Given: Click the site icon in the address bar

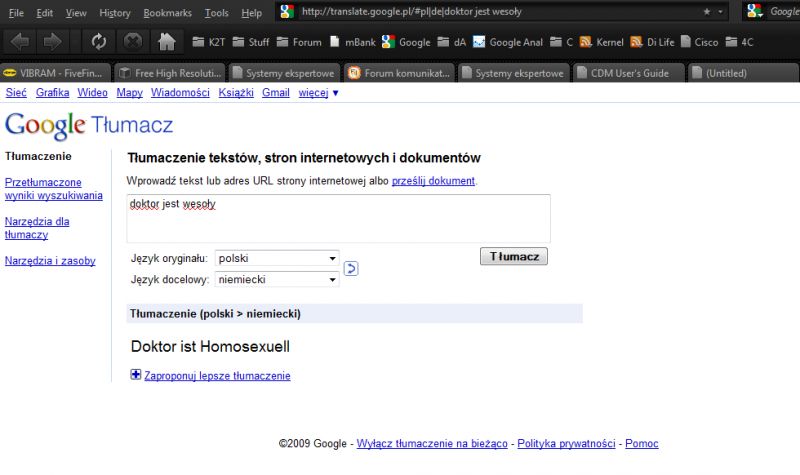Looking at the screenshot, I should click(x=287, y=12).
